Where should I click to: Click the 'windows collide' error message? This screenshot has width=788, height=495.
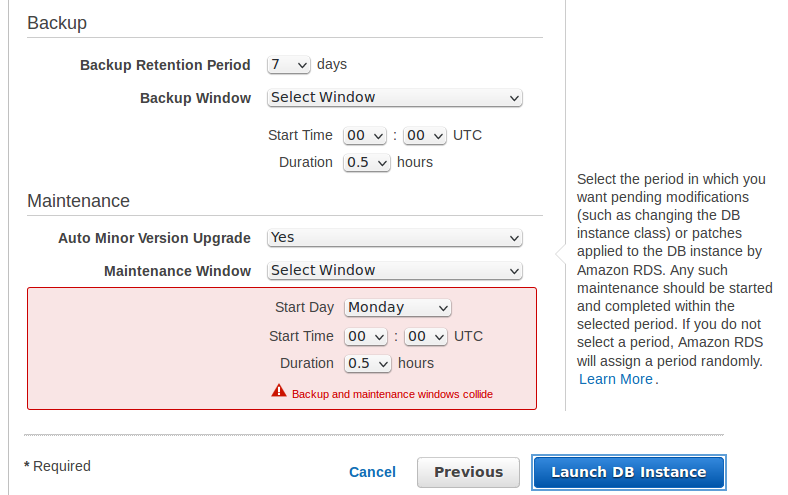click(392, 394)
